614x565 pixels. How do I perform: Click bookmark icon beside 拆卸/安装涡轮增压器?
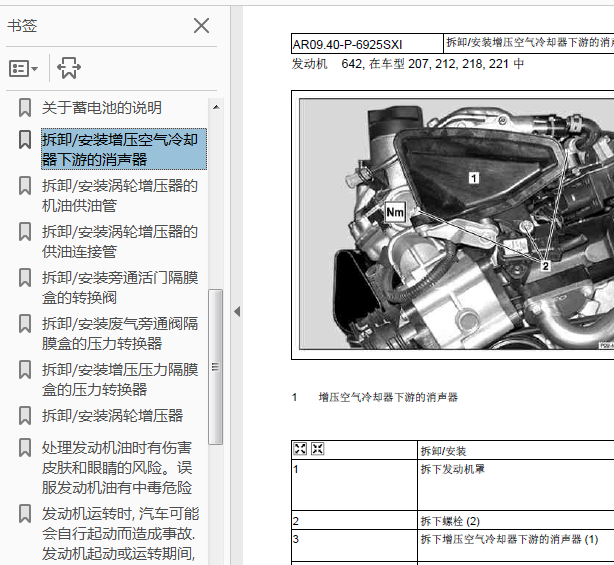(x=25, y=415)
